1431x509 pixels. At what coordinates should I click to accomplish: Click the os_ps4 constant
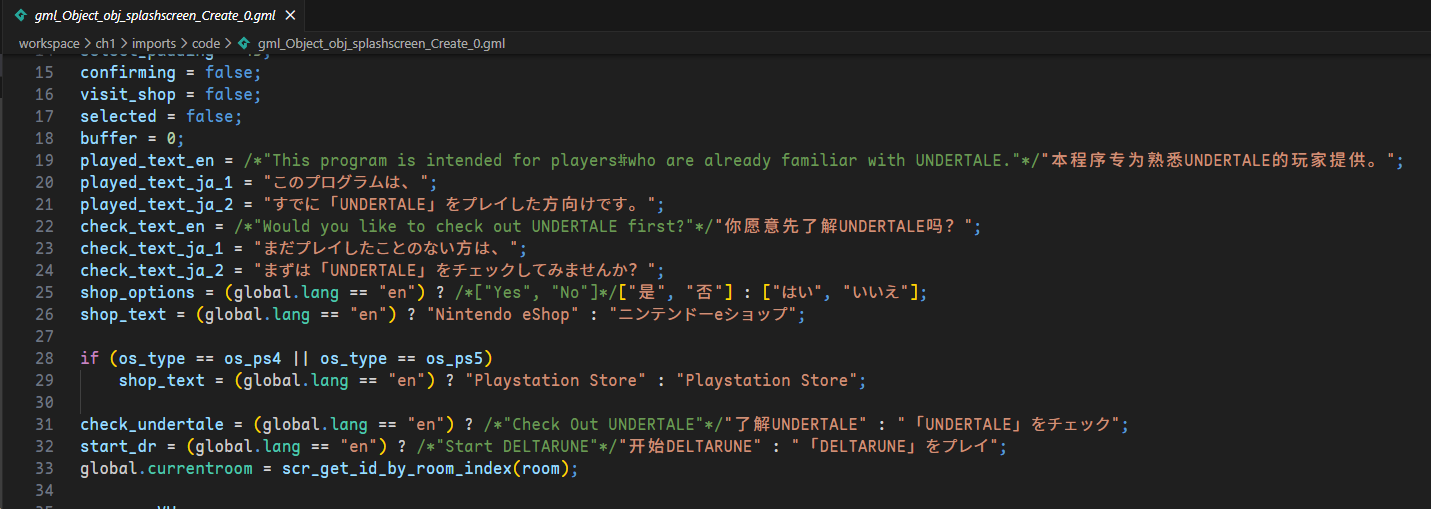pyautogui.click(x=254, y=358)
